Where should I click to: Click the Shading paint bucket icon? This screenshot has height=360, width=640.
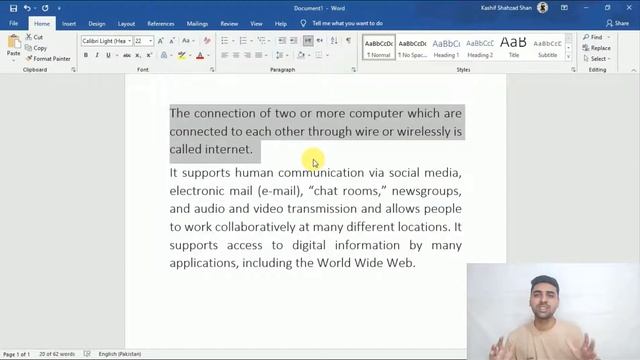coord(301,55)
